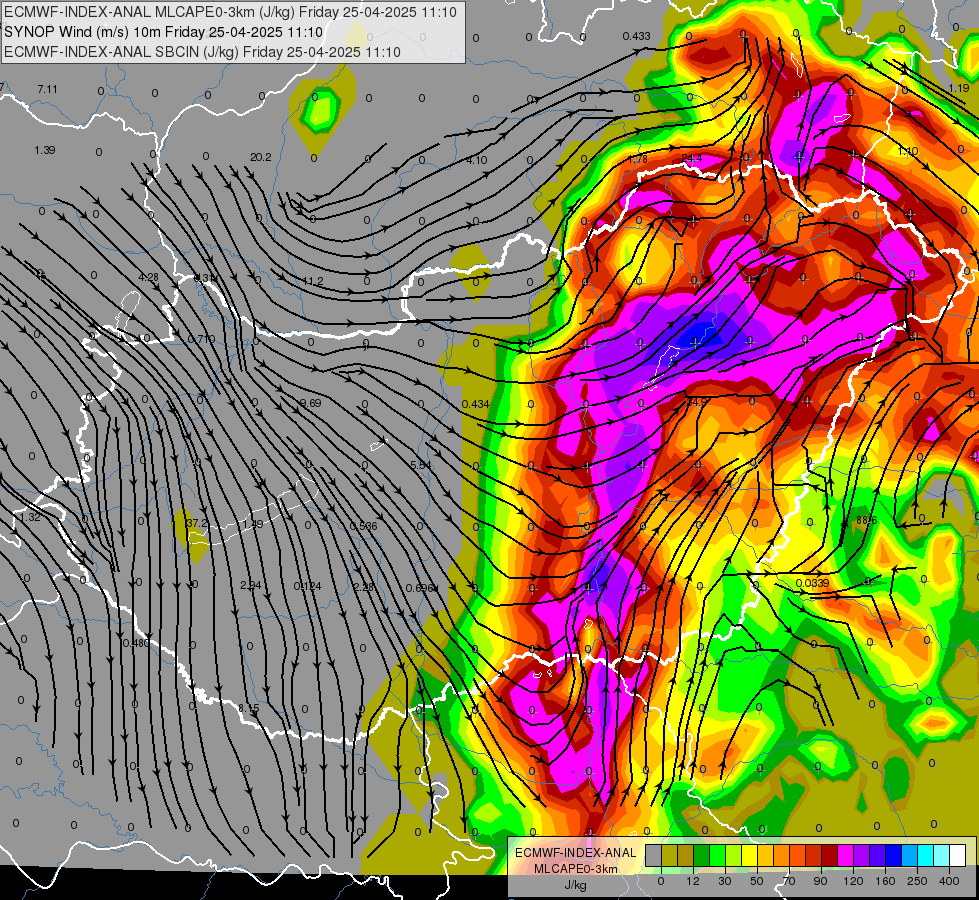Click the lime yellow-green legend swatch
The image size is (979, 900).
point(734,855)
